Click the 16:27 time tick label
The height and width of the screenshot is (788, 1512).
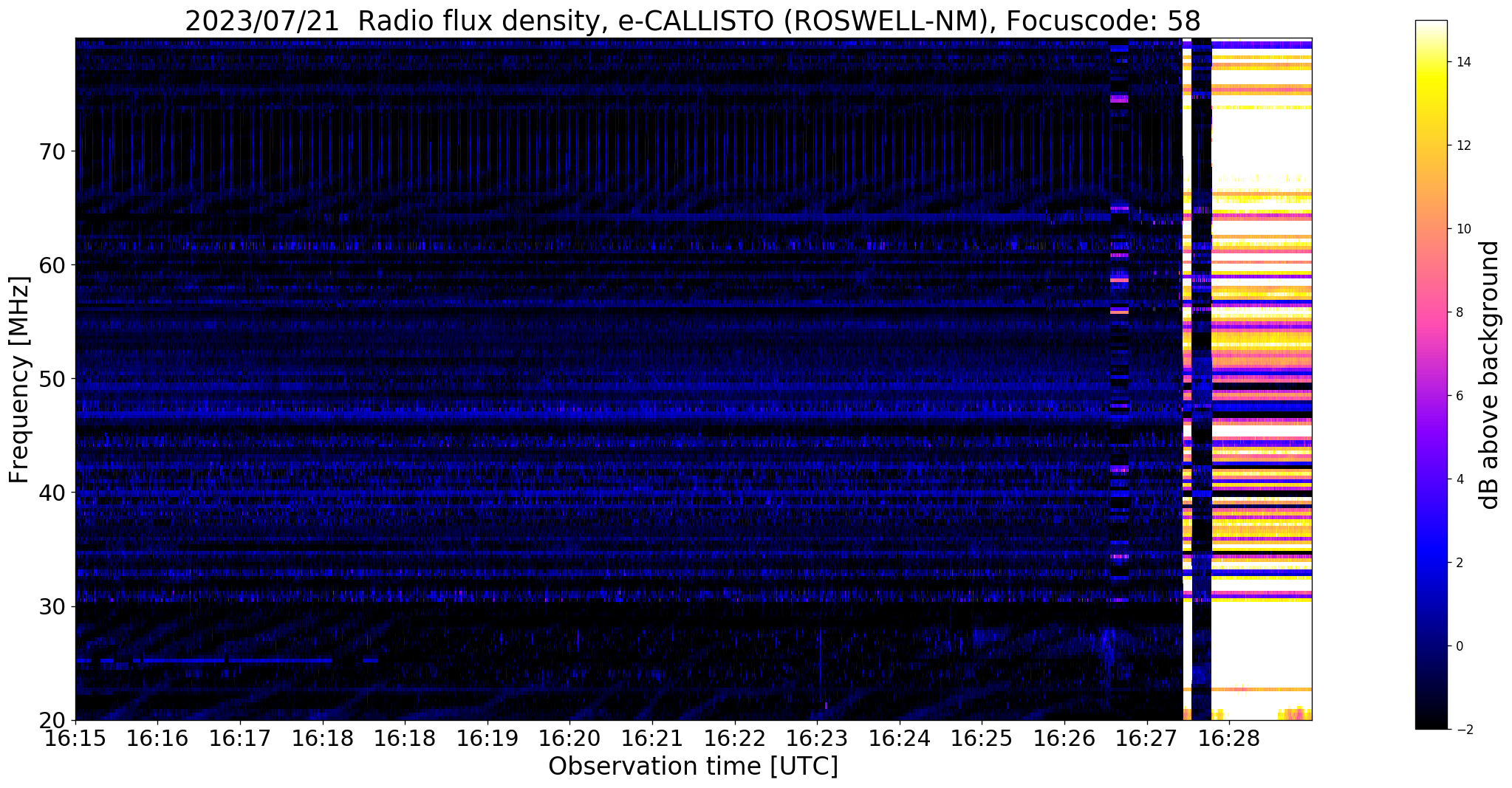coord(1147,739)
